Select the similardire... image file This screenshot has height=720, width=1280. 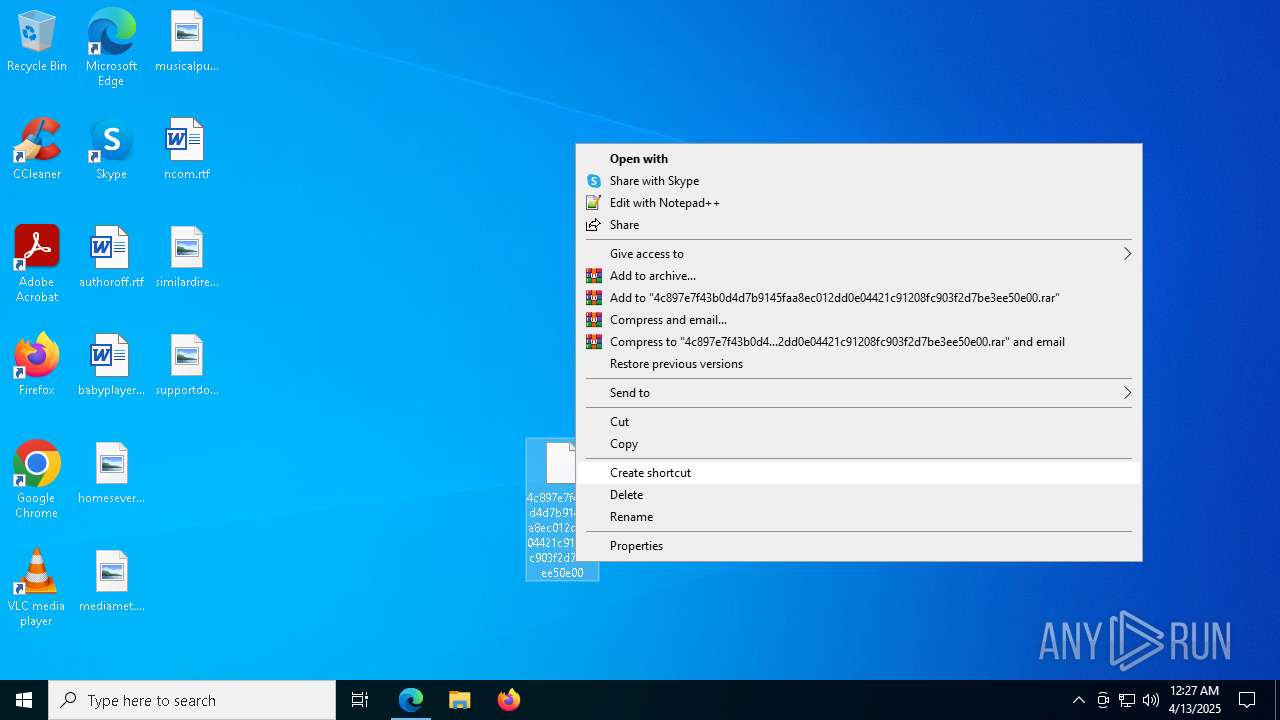pos(187,258)
